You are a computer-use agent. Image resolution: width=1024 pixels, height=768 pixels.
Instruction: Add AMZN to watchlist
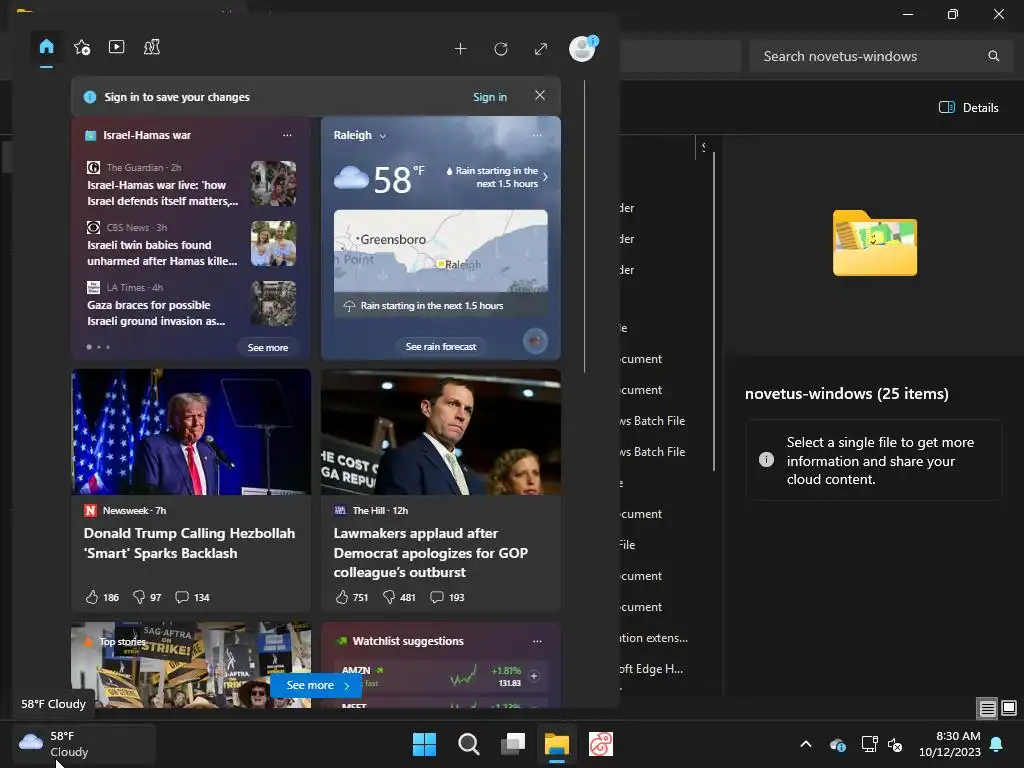click(x=534, y=676)
